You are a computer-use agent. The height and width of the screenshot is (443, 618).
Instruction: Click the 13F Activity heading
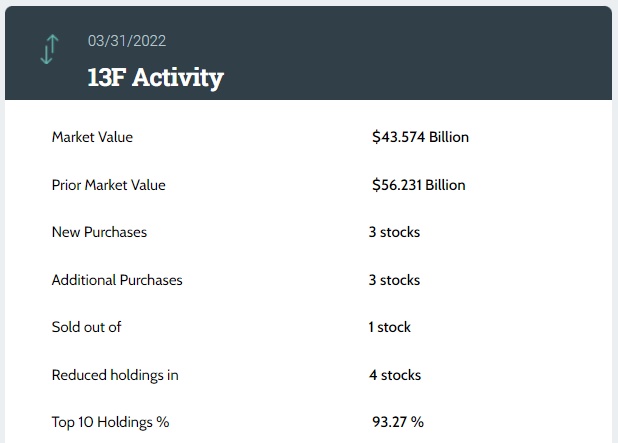click(155, 77)
